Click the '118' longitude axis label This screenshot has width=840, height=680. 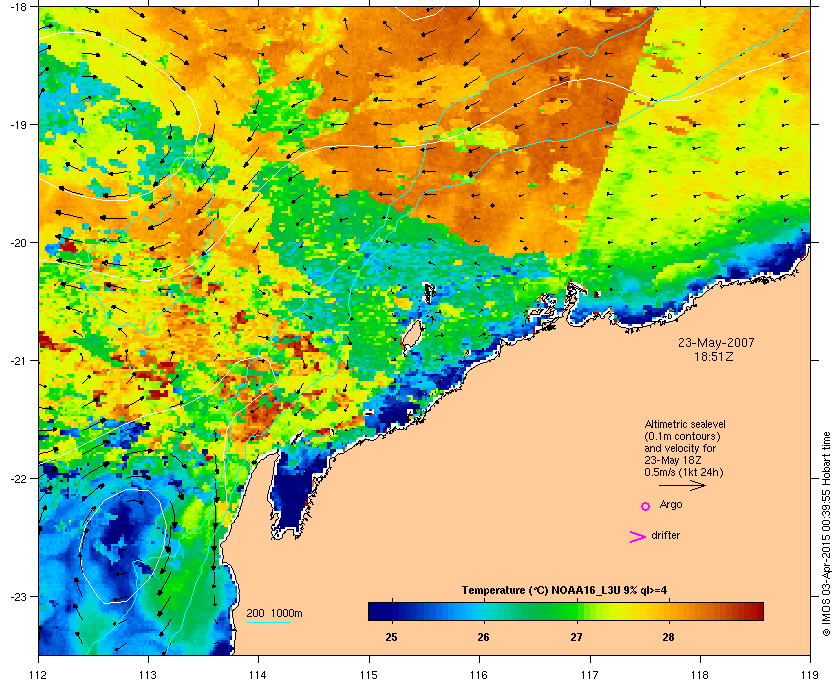point(700,674)
